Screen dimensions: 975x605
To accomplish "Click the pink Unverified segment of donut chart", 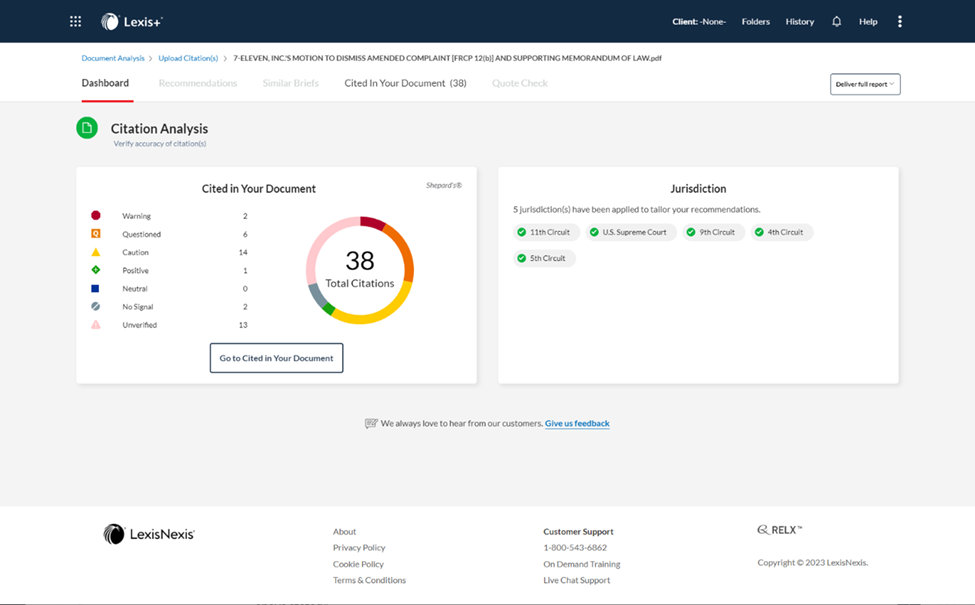I will coord(320,247).
